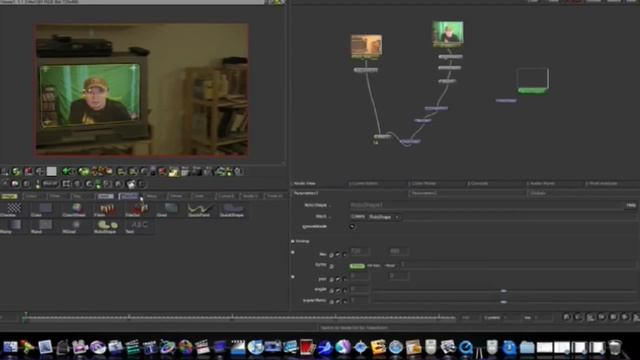This screenshot has width=640, height=360.
Task: Click the clock icon beside pan
Action: [x=331, y=279]
